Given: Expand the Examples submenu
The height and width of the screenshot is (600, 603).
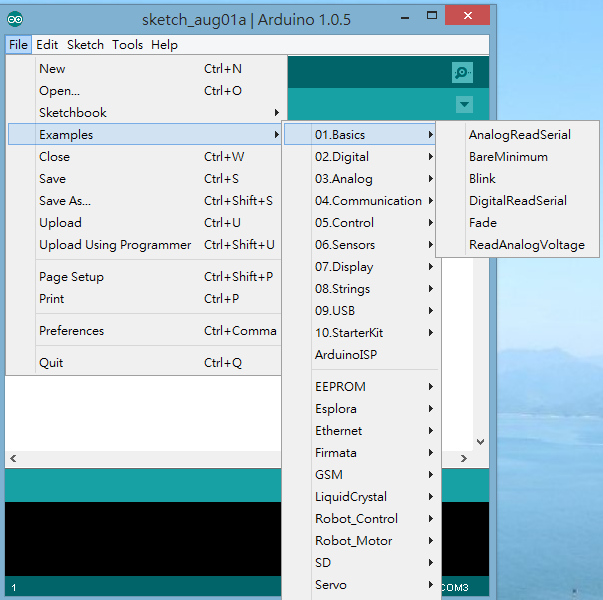Looking at the screenshot, I should [x=145, y=135].
